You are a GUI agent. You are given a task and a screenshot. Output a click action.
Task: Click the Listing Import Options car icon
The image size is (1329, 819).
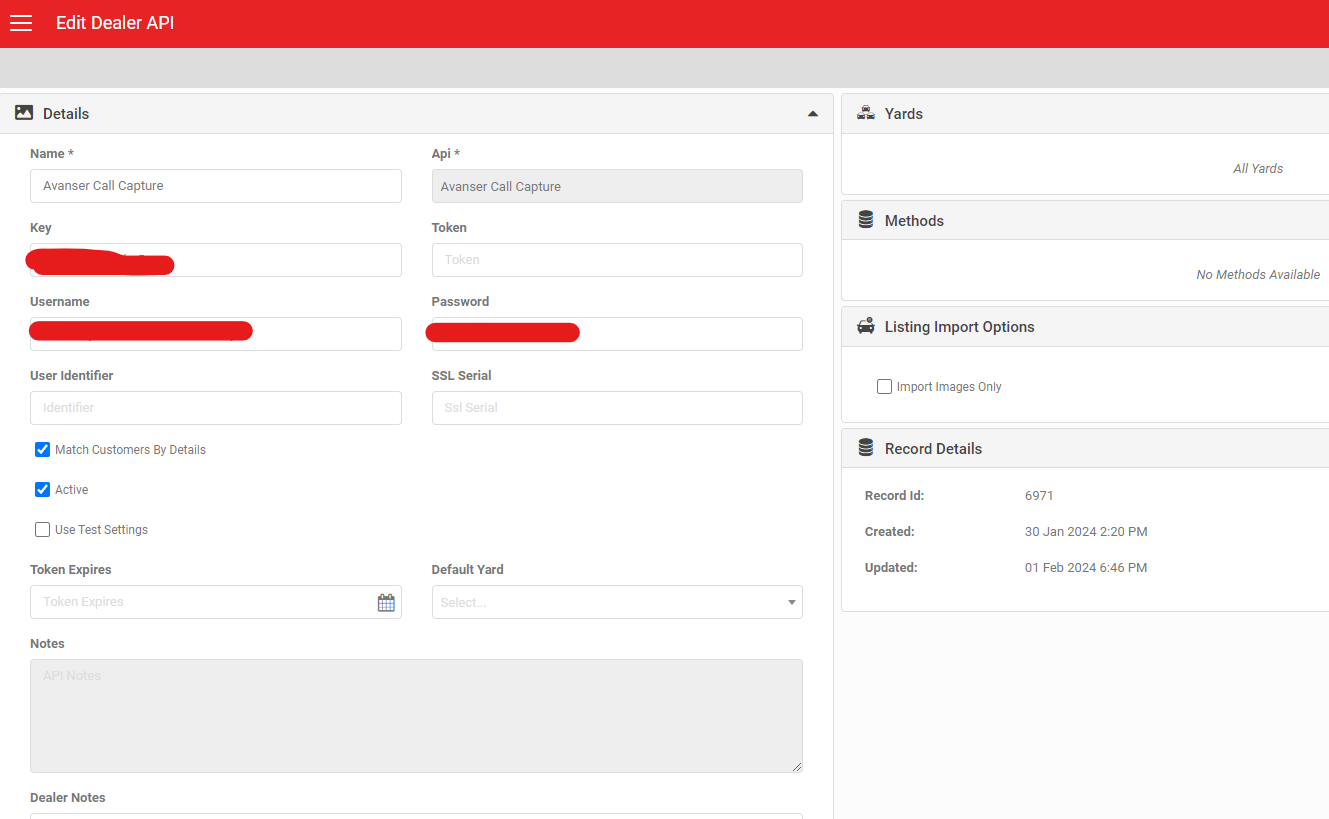pos(866,326)
